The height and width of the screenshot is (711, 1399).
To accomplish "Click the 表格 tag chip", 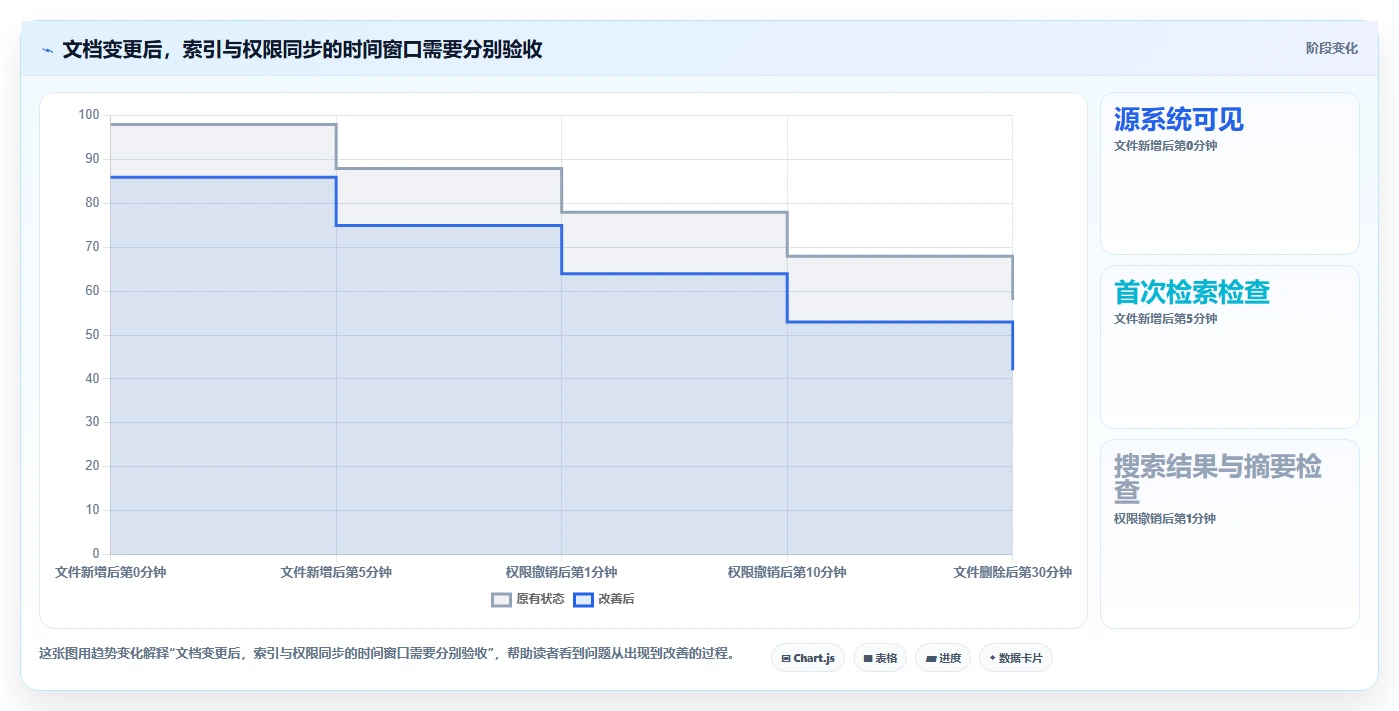I will pyautogui.click(x=880, y=658).
